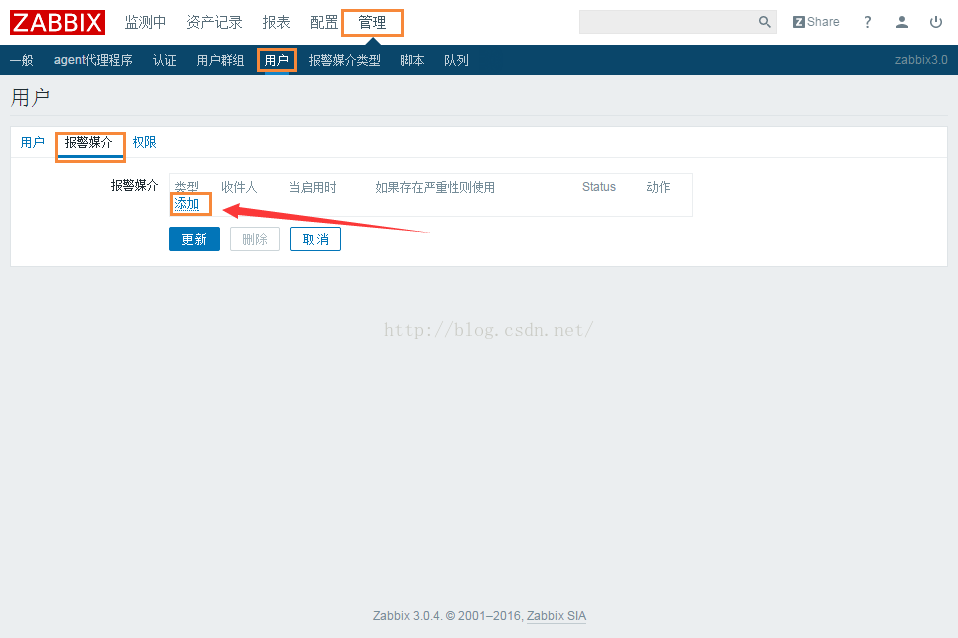Open the Zabbix SIA footer link

pyautogui.click(x=556, y=615)
